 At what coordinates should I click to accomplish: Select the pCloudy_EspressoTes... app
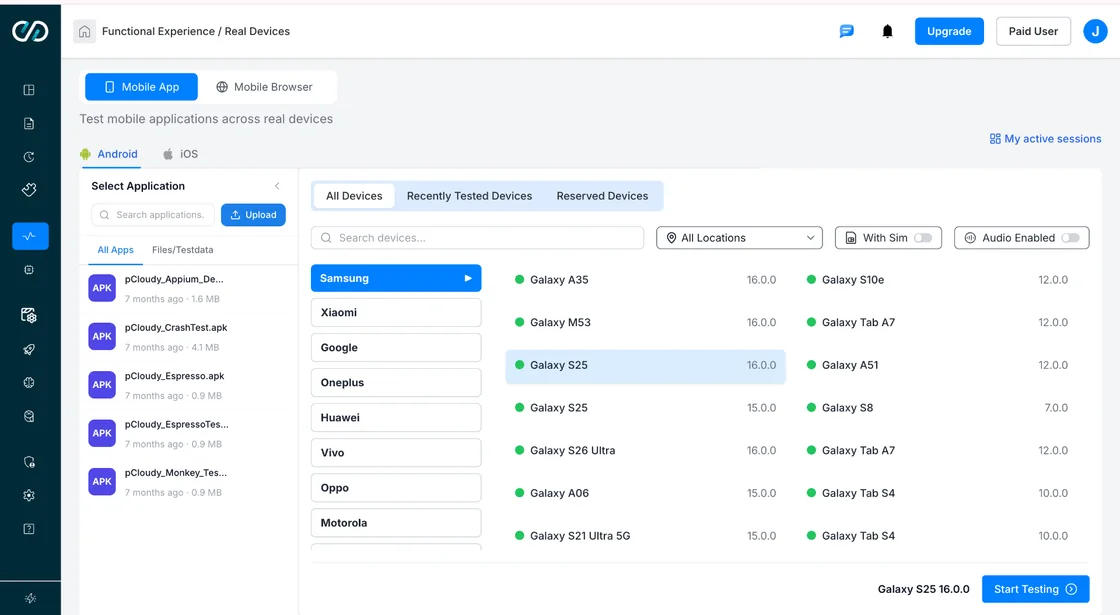[189, 434]
